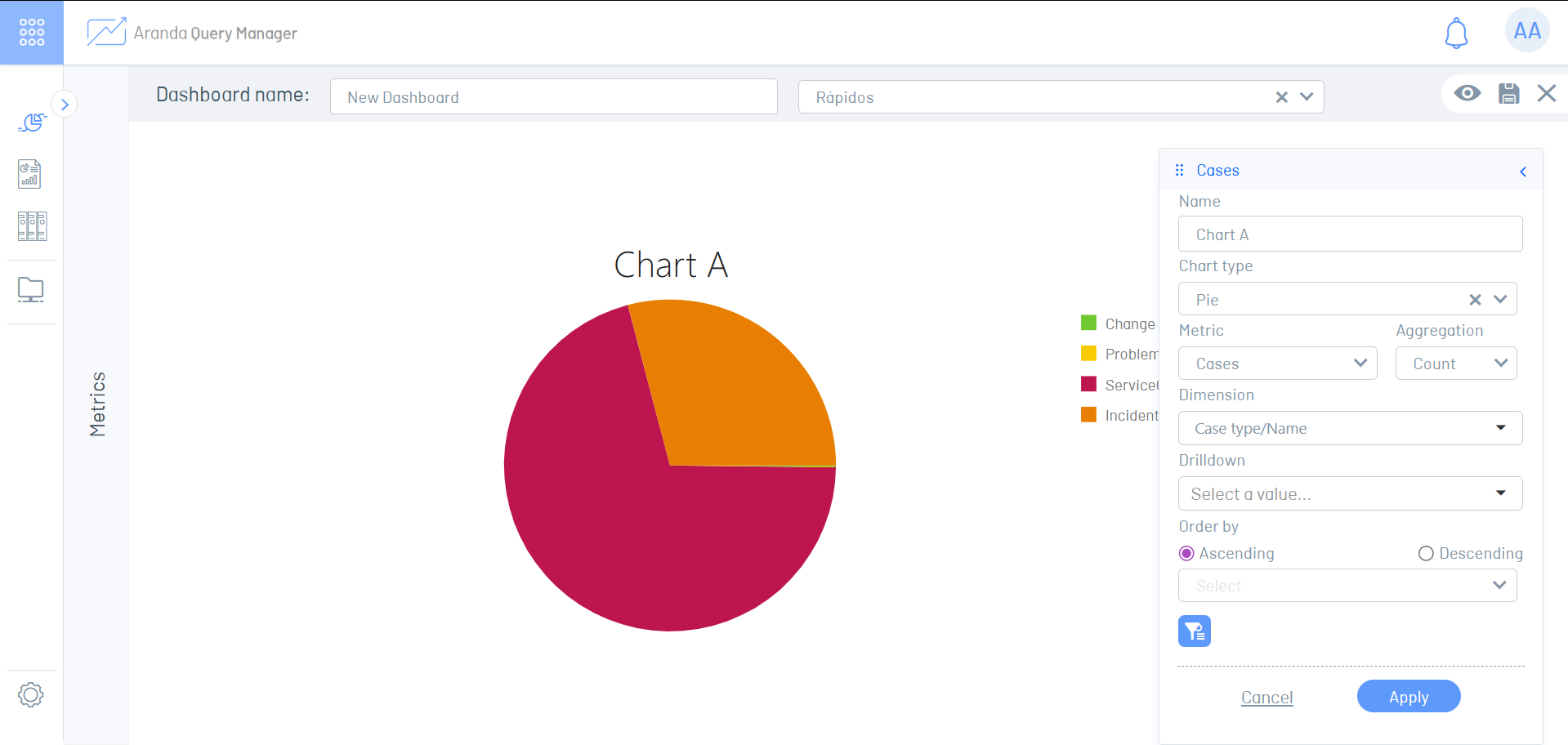Click the red Service legend swatch

[x=1088, y=385]
